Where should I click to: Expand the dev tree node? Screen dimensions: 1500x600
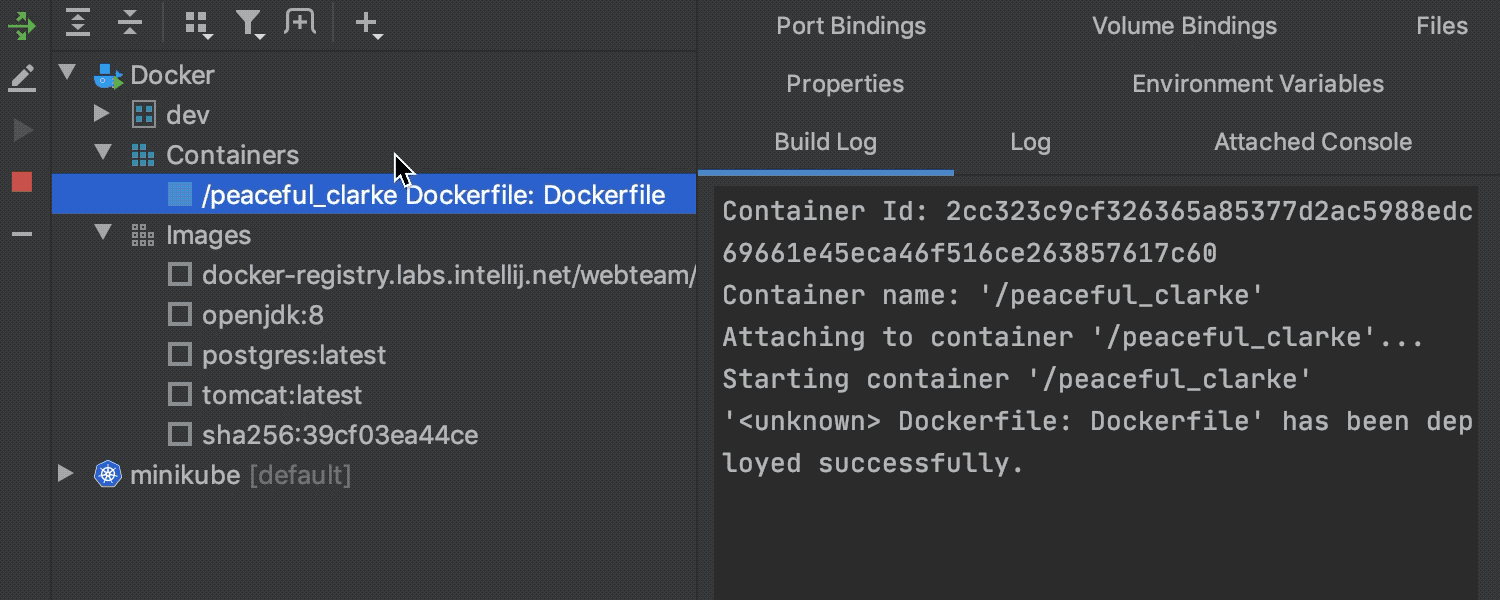pos(102,114)
